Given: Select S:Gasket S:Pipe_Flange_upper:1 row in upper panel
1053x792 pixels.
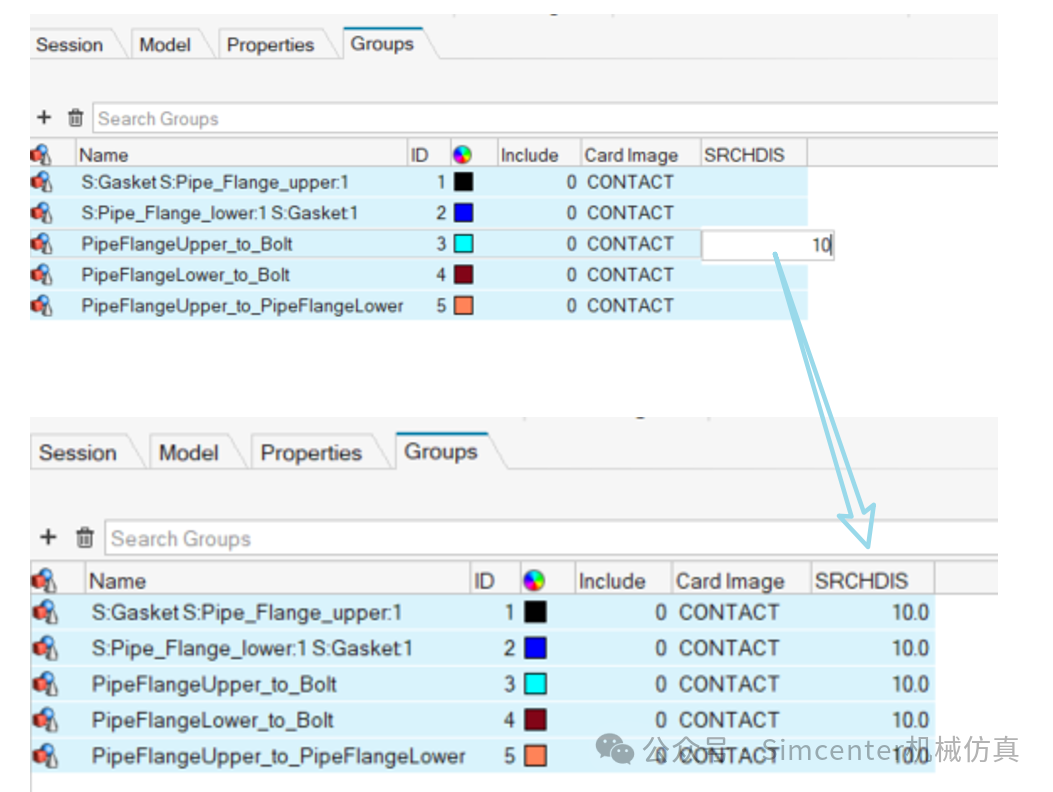Looking at the screenshot, I should (x=214, y=183).
